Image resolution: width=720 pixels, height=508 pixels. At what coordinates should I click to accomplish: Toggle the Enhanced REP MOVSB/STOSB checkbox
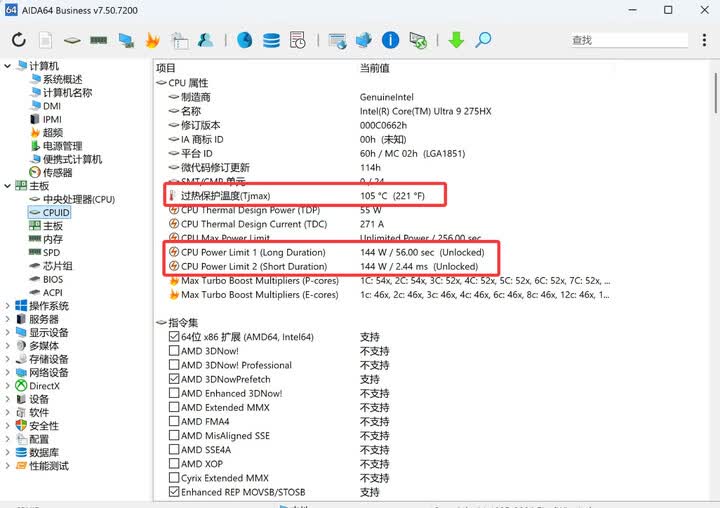tap(174, 492)
